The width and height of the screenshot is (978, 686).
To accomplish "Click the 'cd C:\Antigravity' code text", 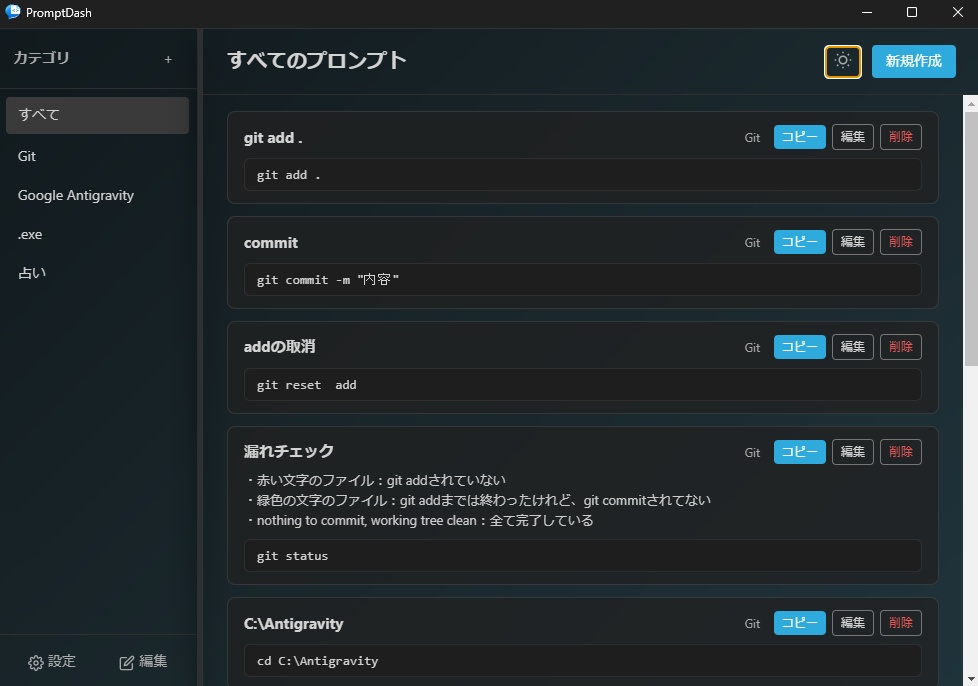I will pyautogui.click(x=317, y=661).
